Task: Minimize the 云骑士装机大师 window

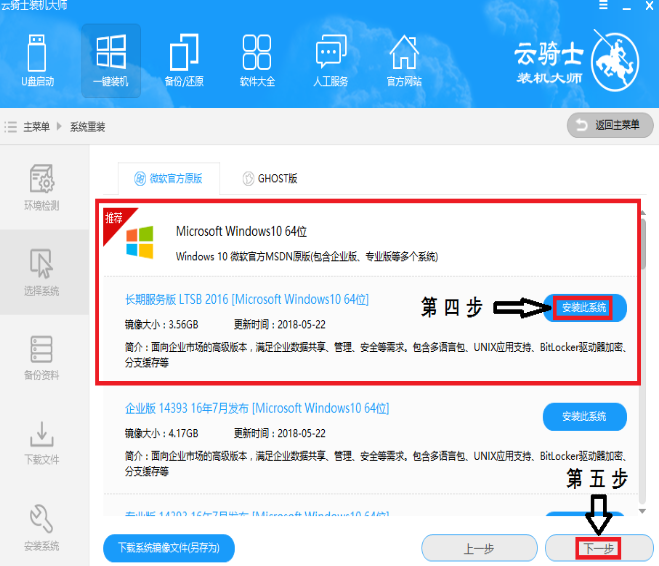Action: 627,6
